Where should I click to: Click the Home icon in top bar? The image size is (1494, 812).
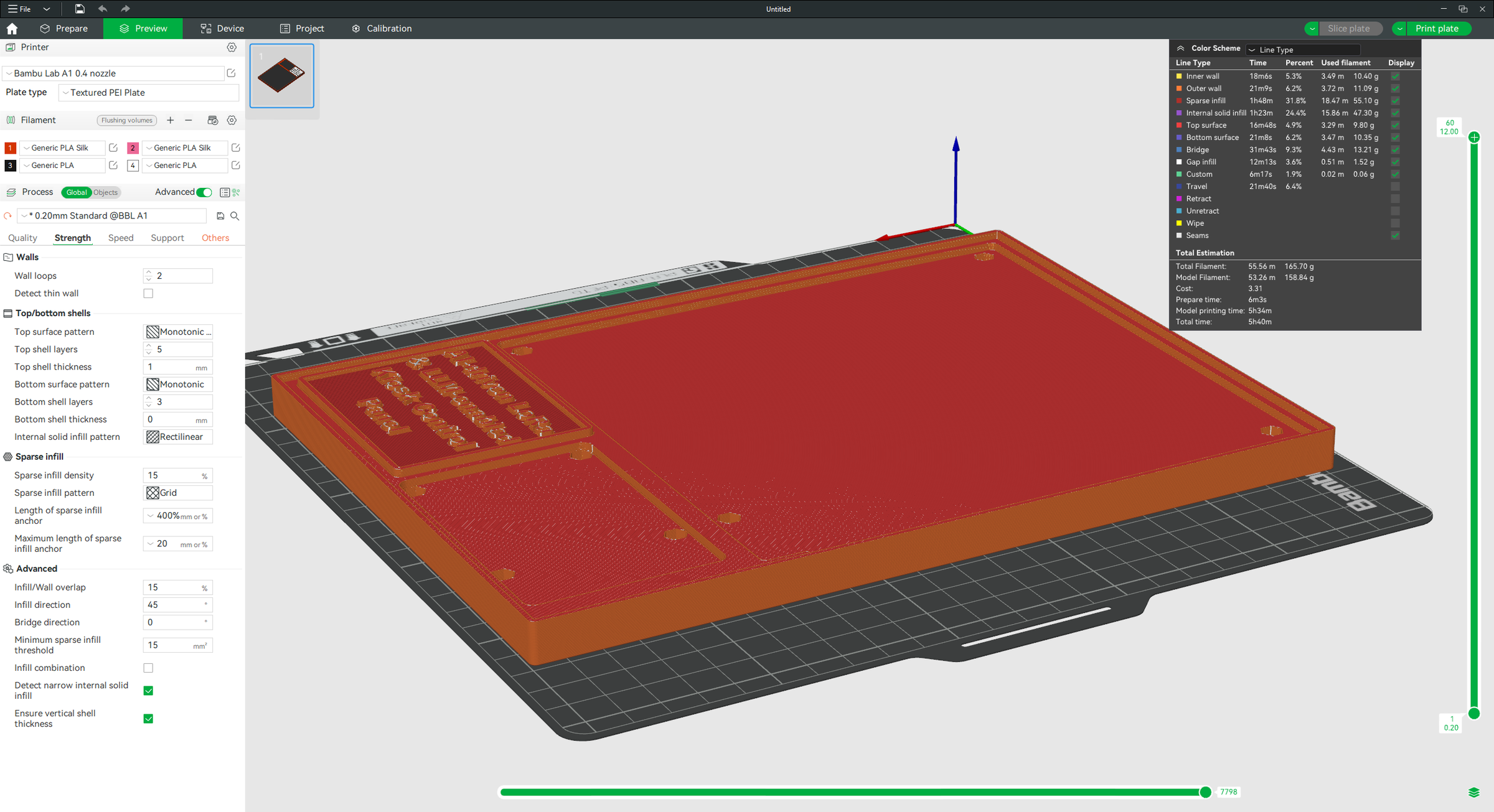click(x=12, y=29)
